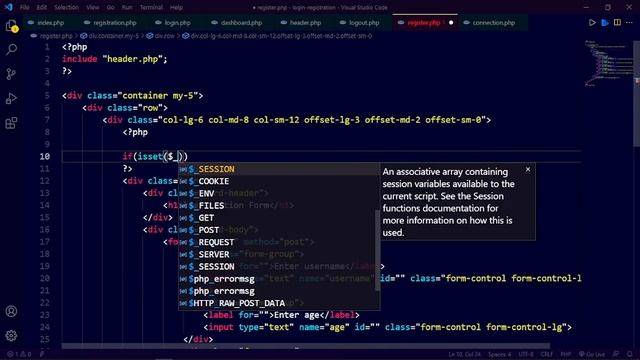The height and width of the screenshot is (360, 640).
Task: Open the Explorer view in activity bar
Action: point(11,26)
